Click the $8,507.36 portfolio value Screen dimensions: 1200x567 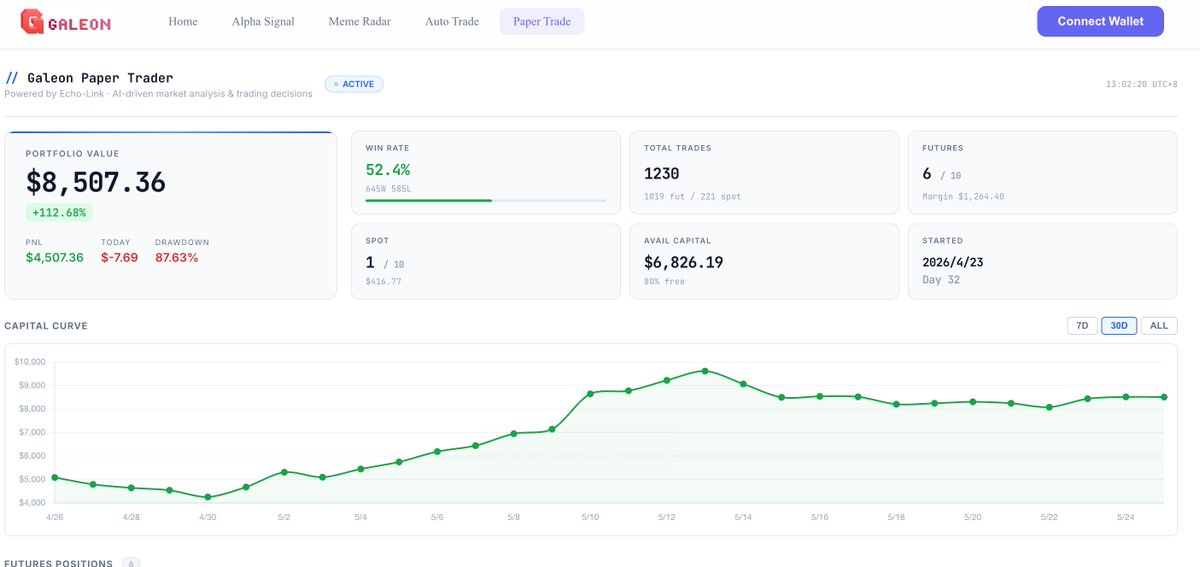point(96,182)
